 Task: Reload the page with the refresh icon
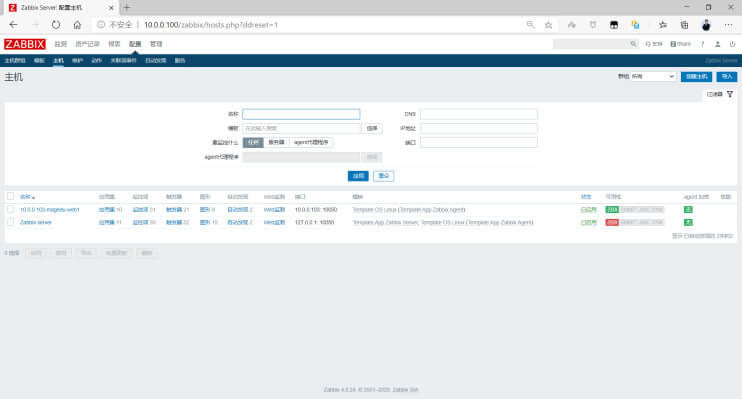click(56, 25)
